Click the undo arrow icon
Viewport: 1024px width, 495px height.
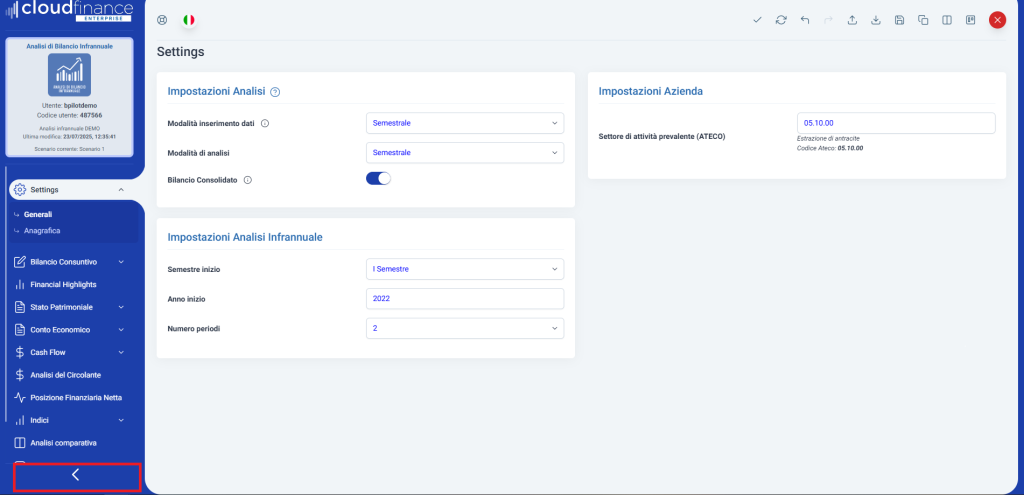pos(805,20)
